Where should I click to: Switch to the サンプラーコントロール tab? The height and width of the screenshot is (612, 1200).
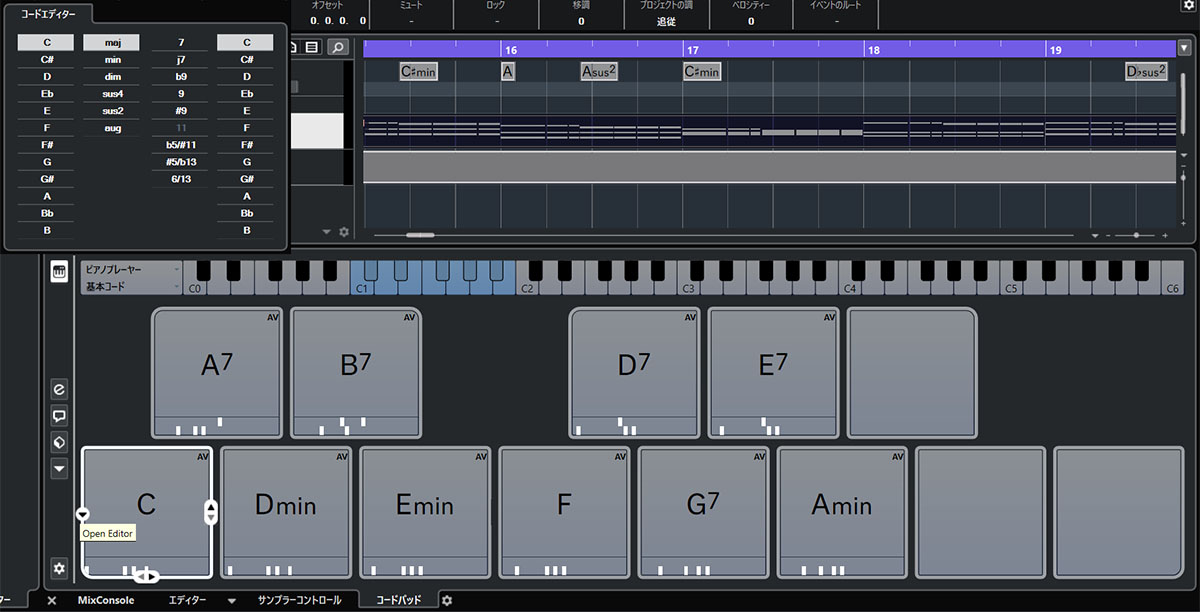pos(299,600)
